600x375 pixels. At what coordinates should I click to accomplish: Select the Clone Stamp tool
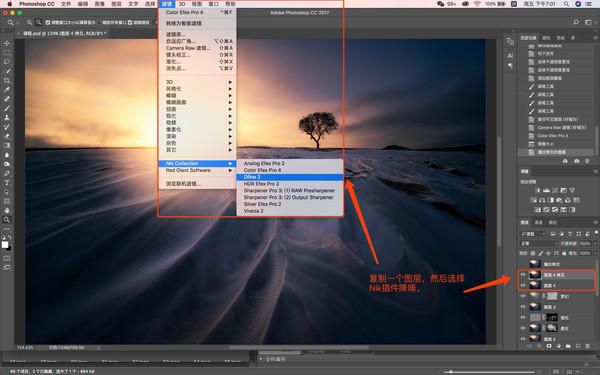(7, 117)
